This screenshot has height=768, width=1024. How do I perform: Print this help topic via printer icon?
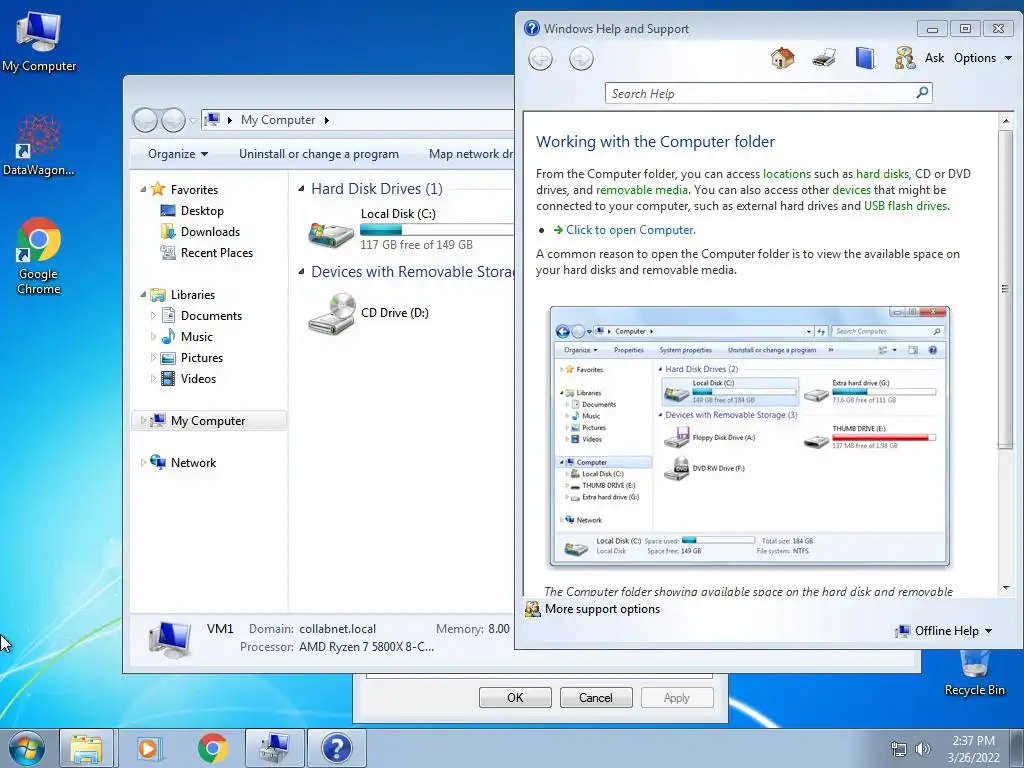click(x=824, y=58)
